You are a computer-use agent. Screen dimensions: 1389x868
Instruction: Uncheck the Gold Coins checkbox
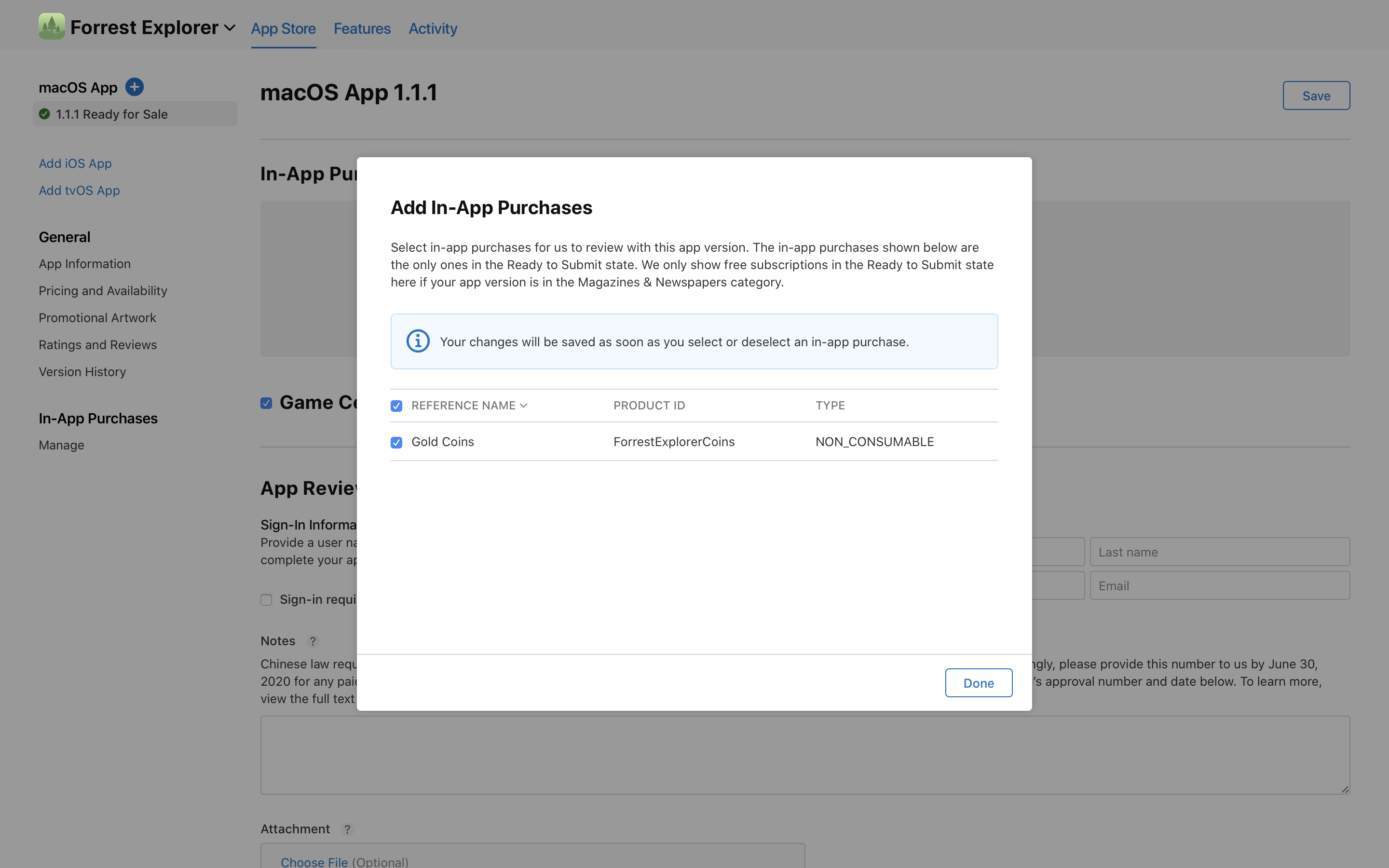pos(396,443)
